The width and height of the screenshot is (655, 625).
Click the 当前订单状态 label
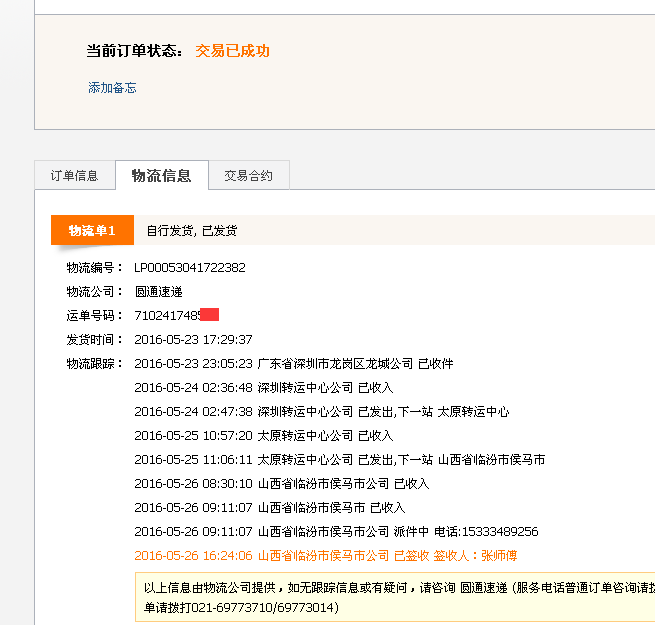tap(134, 51)
